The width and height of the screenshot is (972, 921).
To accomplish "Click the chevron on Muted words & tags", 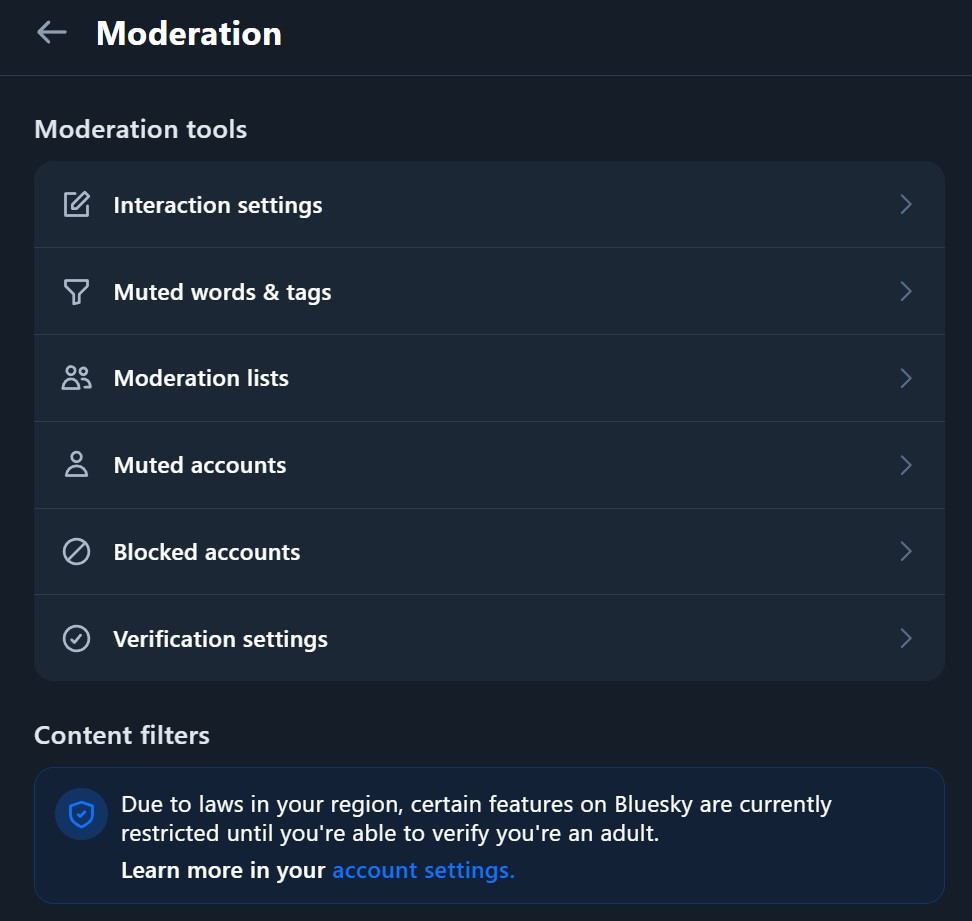I will 906,292.
